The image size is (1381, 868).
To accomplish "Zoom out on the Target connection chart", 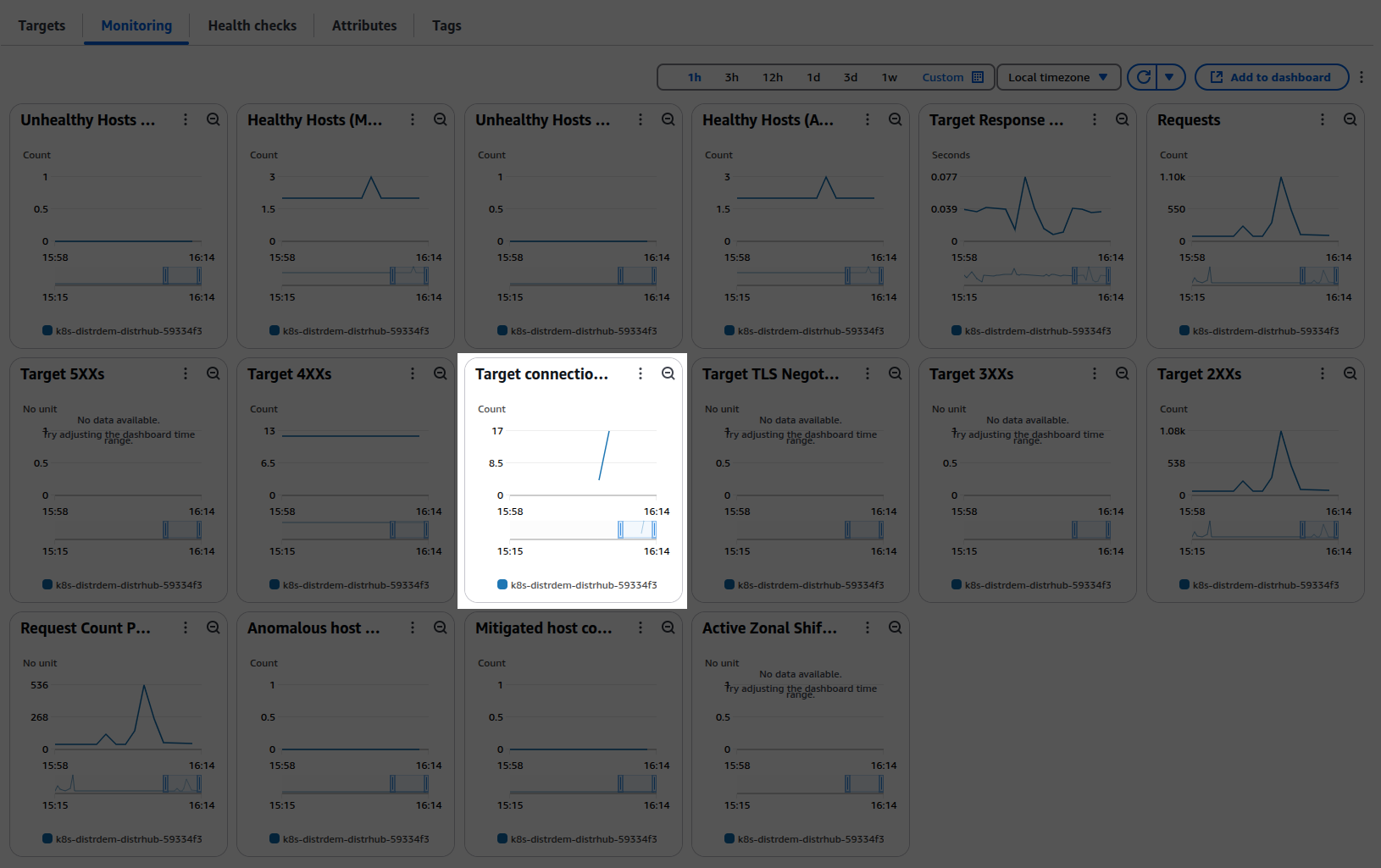I will [668, 373].
